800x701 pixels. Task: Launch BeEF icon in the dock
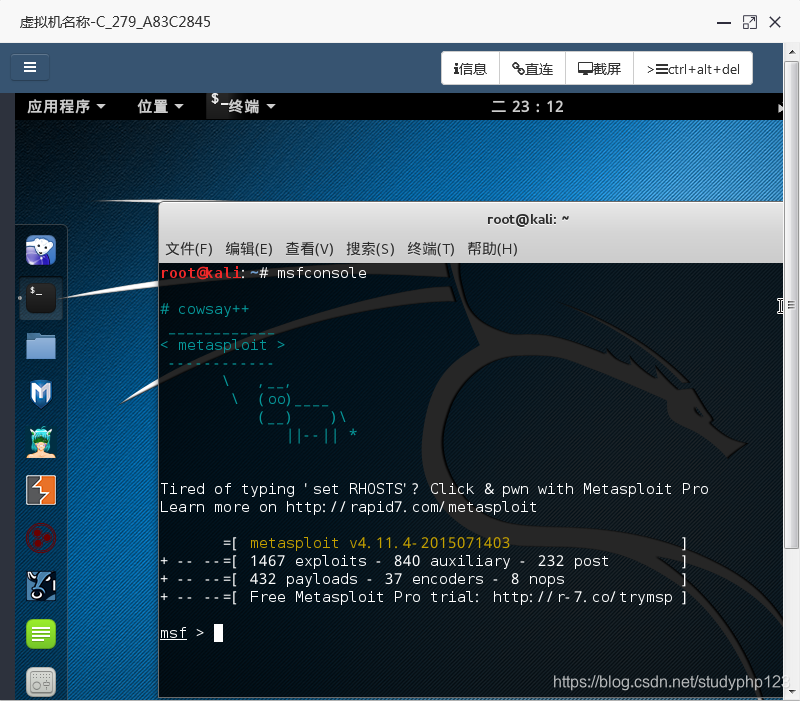41,586
